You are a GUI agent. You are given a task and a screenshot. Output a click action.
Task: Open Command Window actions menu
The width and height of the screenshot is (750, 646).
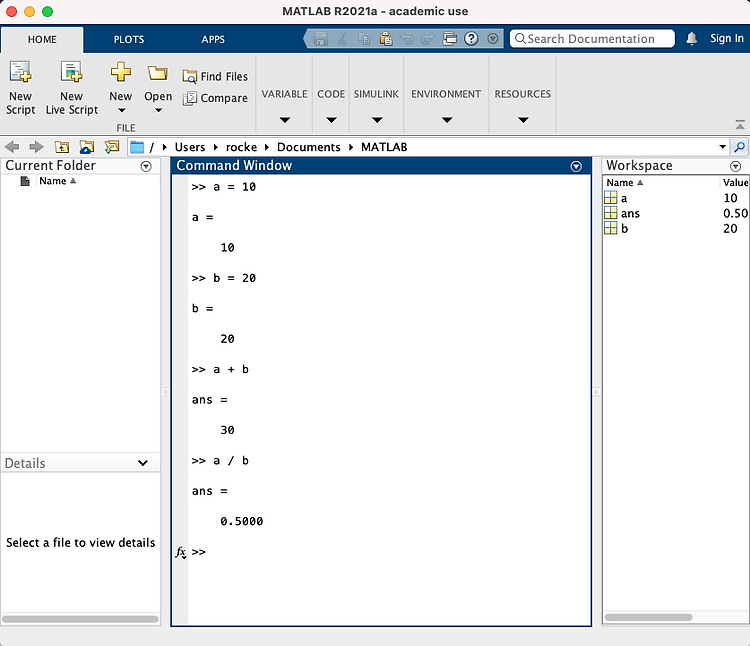(x=576, y=166)
